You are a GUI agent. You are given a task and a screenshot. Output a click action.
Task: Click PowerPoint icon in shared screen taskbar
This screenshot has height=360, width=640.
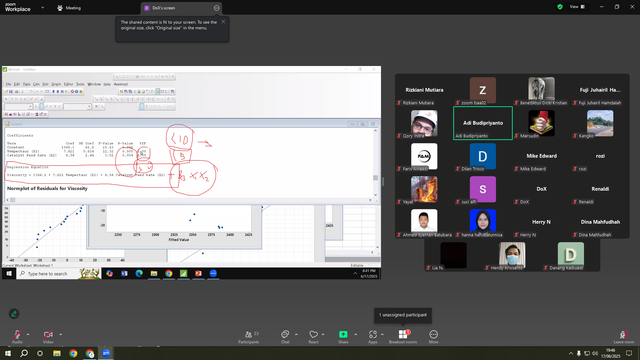point(198,273)
